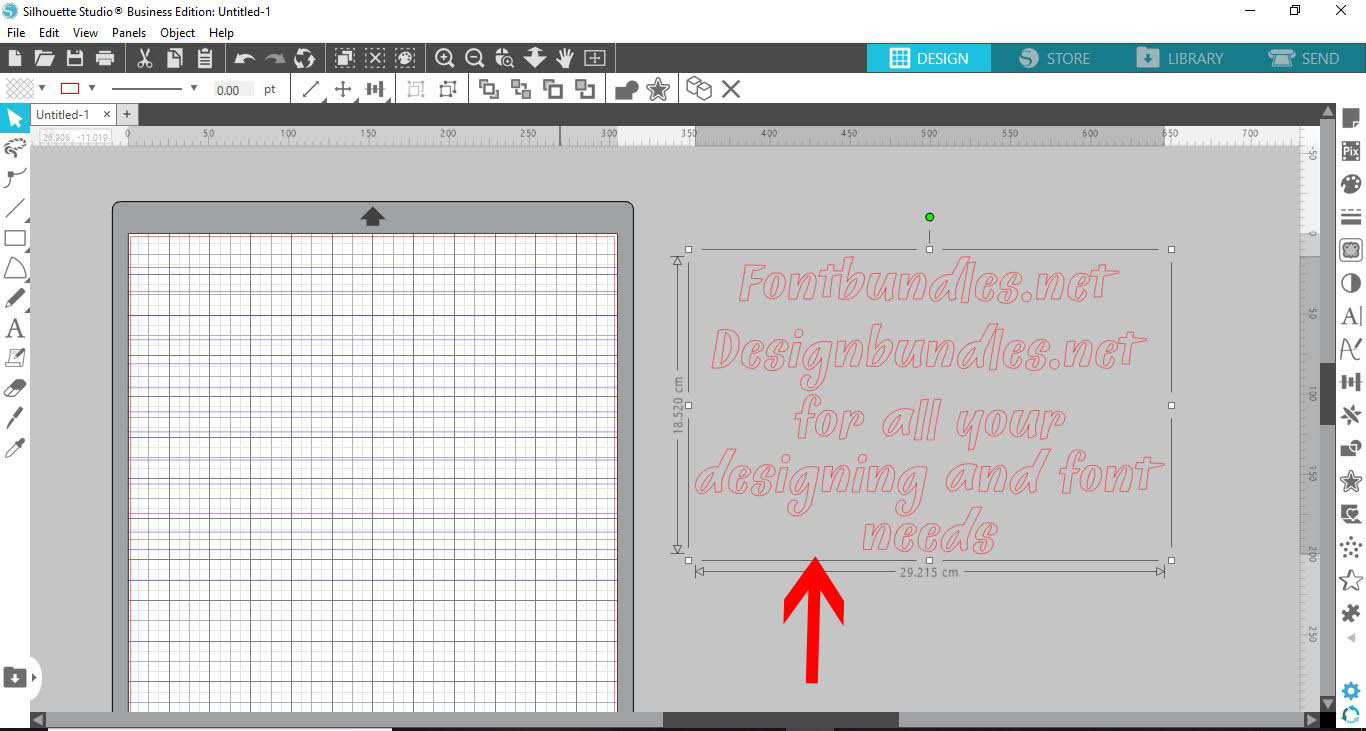The width and height of the screenshot is (1366, 731).
Task: Select the Rectangle drawing tool
Action: coord(14,238)
